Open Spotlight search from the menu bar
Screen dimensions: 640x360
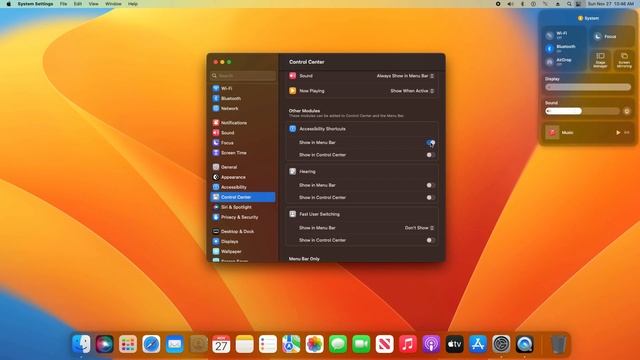(x=569, y=4)
